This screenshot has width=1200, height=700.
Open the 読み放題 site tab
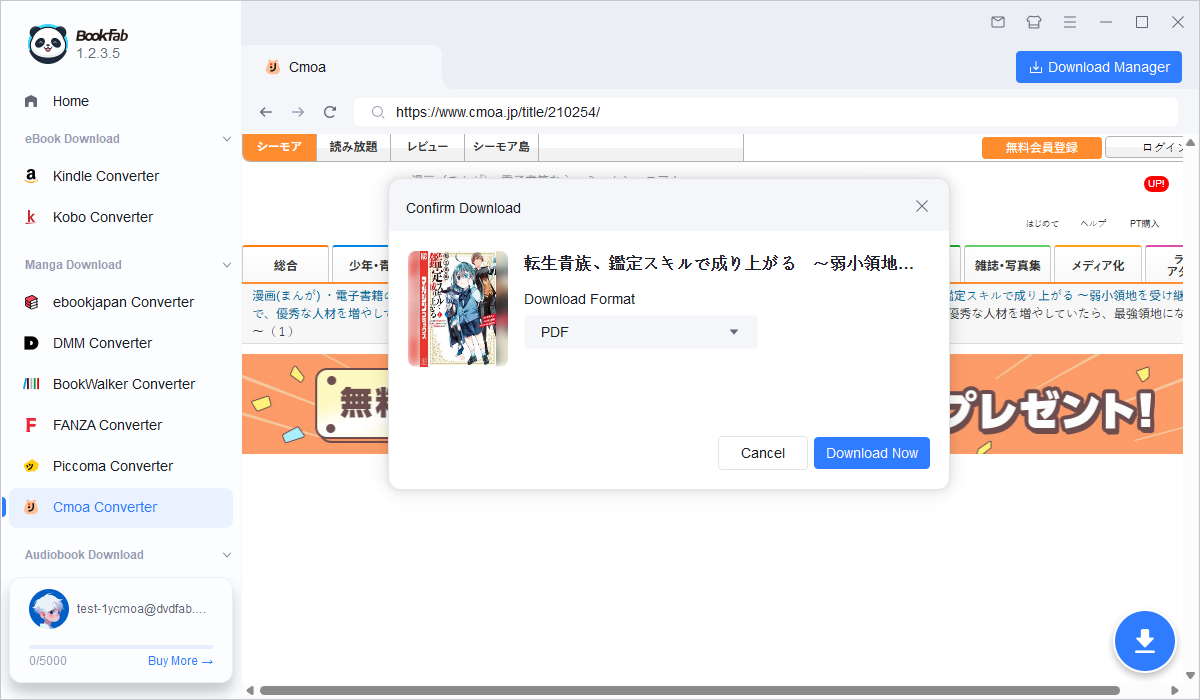[x=354, y=147]
